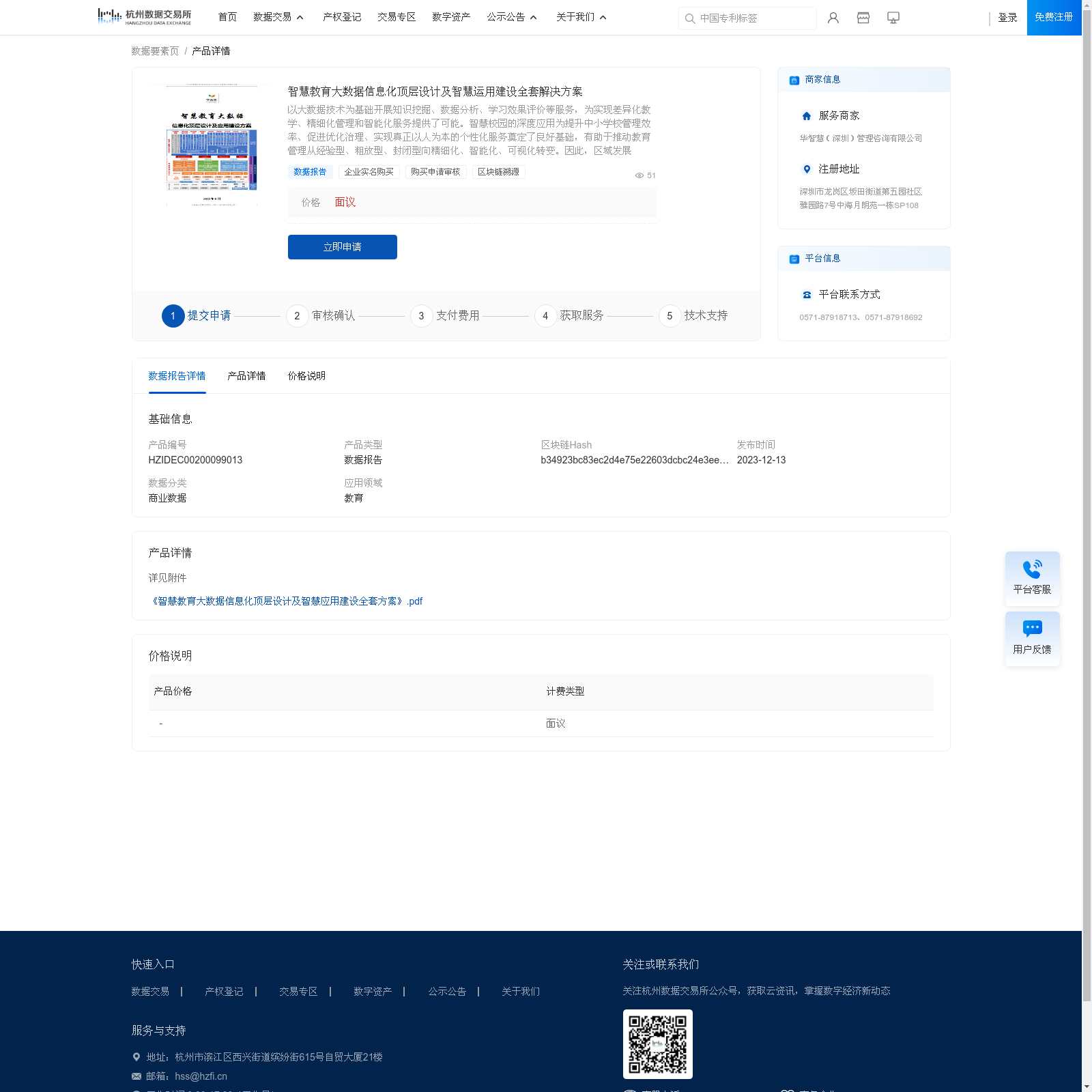Select product number HZIDEC00200099013

[x=195, y=460]
